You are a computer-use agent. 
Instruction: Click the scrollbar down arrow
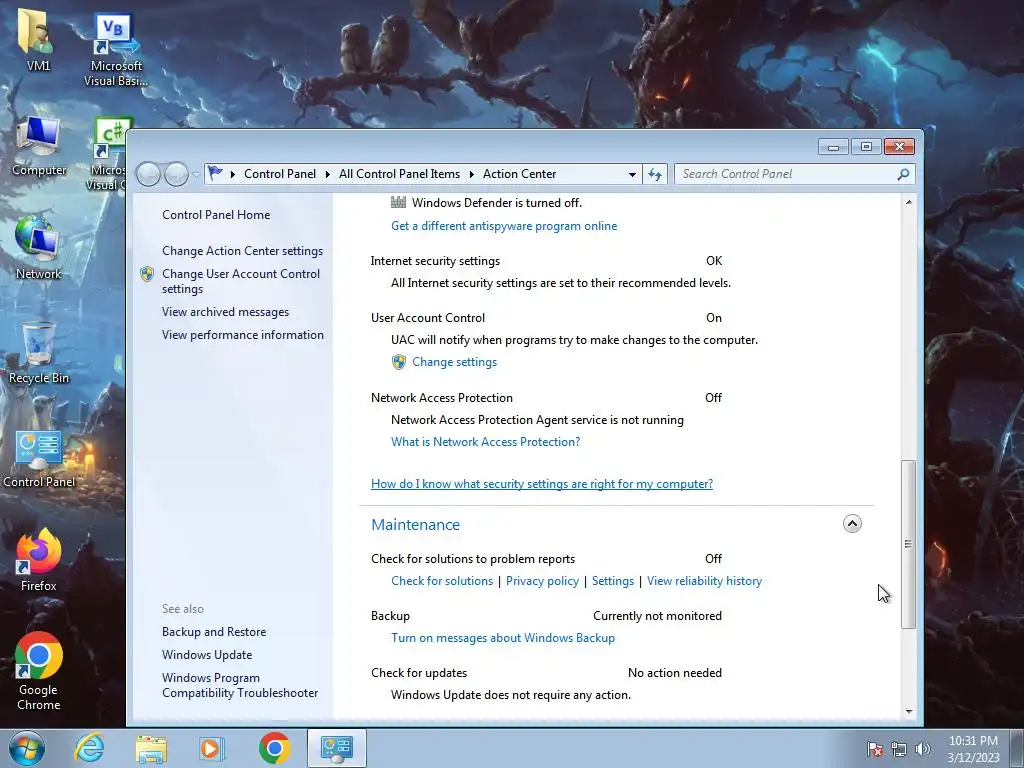click(x=908, y=712)
